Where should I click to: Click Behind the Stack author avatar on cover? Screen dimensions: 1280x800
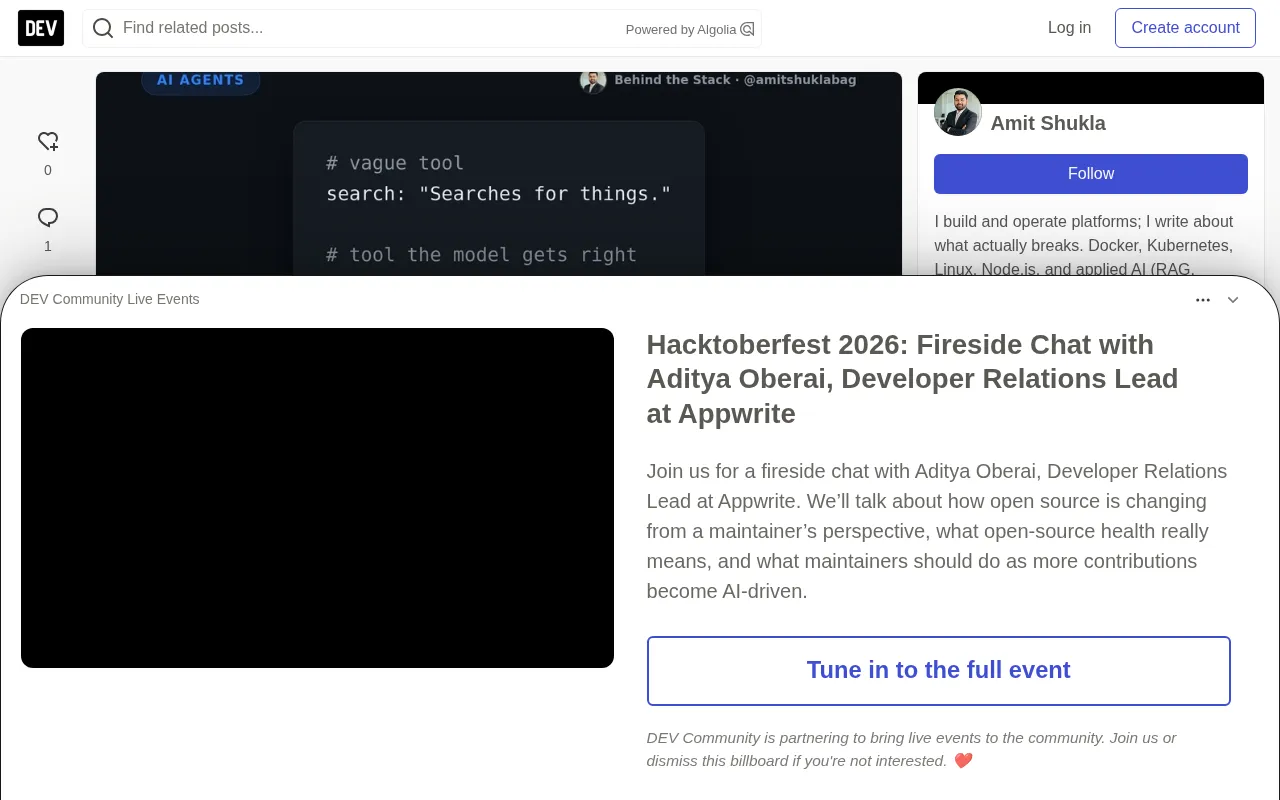pyautogui.click(x=593, y=81)
